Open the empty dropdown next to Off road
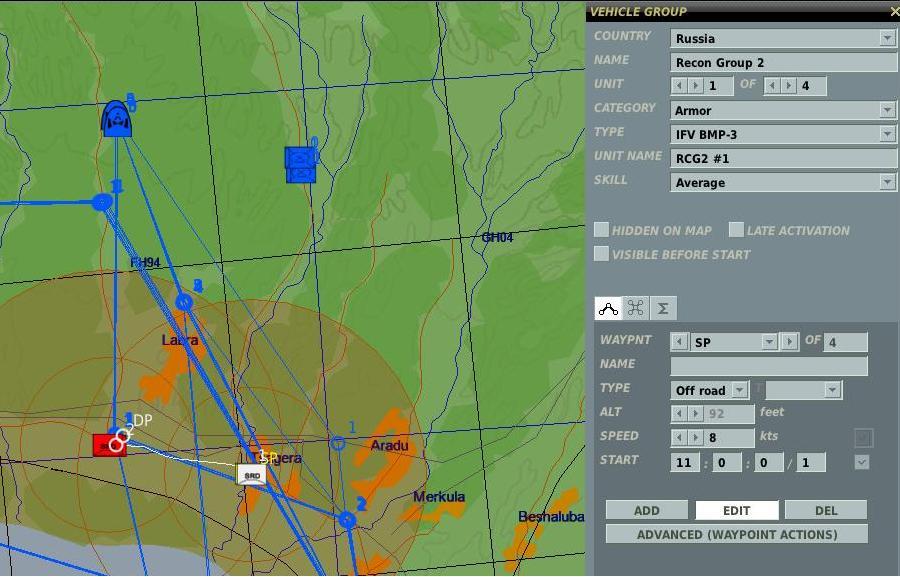 point(804,390)
